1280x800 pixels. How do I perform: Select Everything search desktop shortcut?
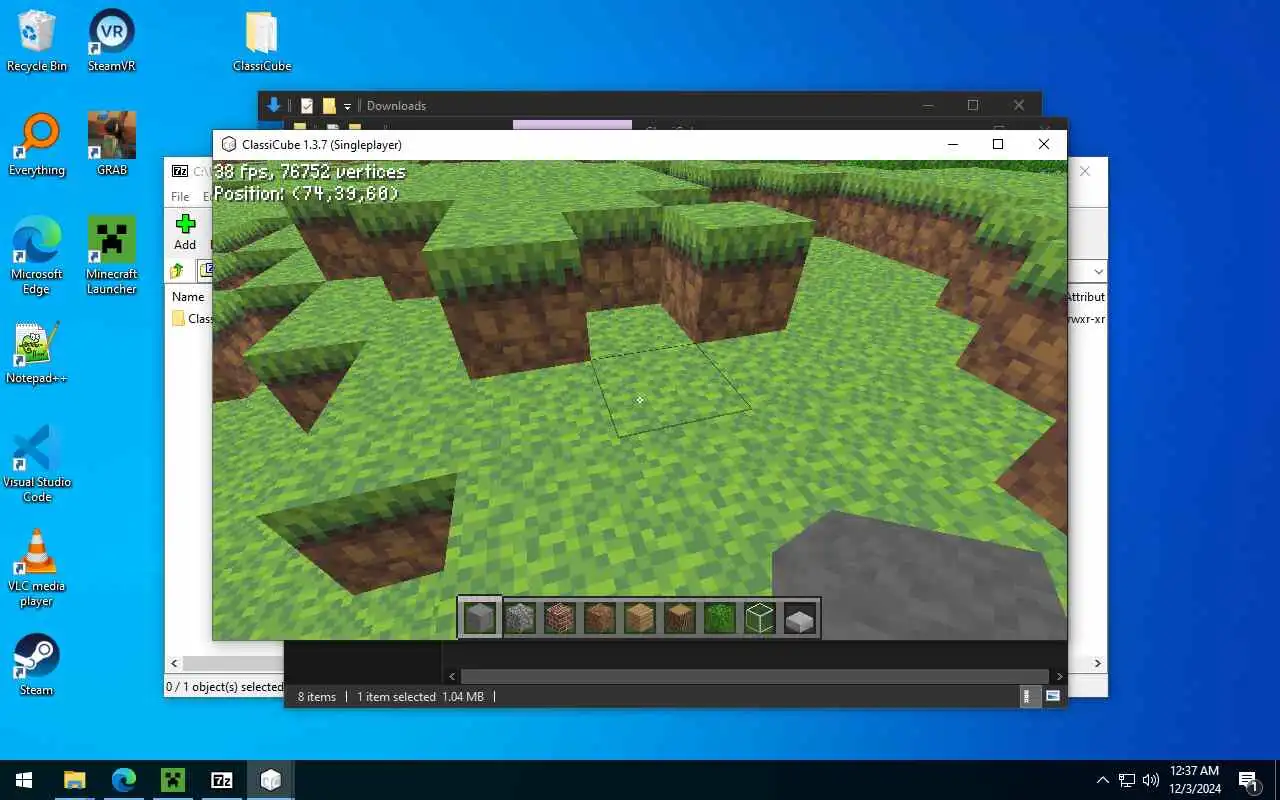tap(37, 145)
